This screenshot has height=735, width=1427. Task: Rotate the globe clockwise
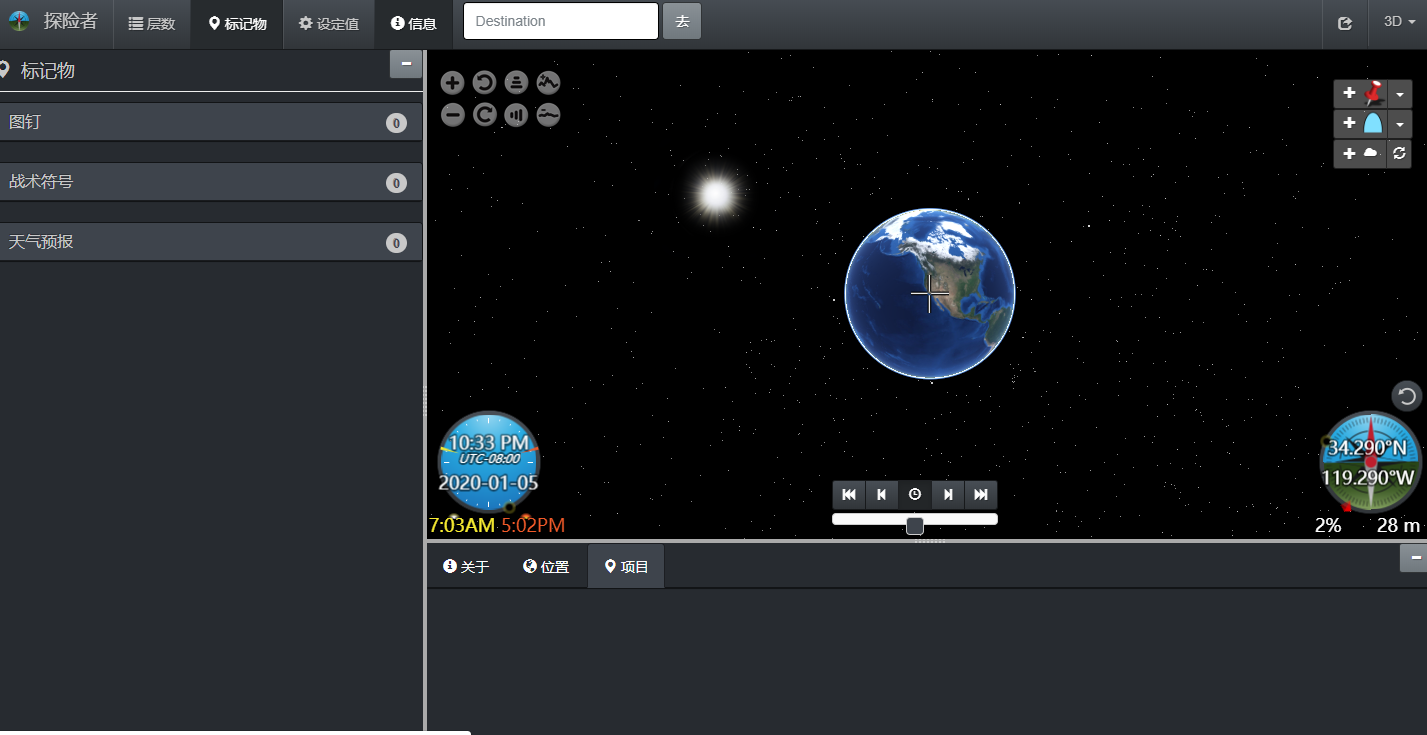point(484,115)
